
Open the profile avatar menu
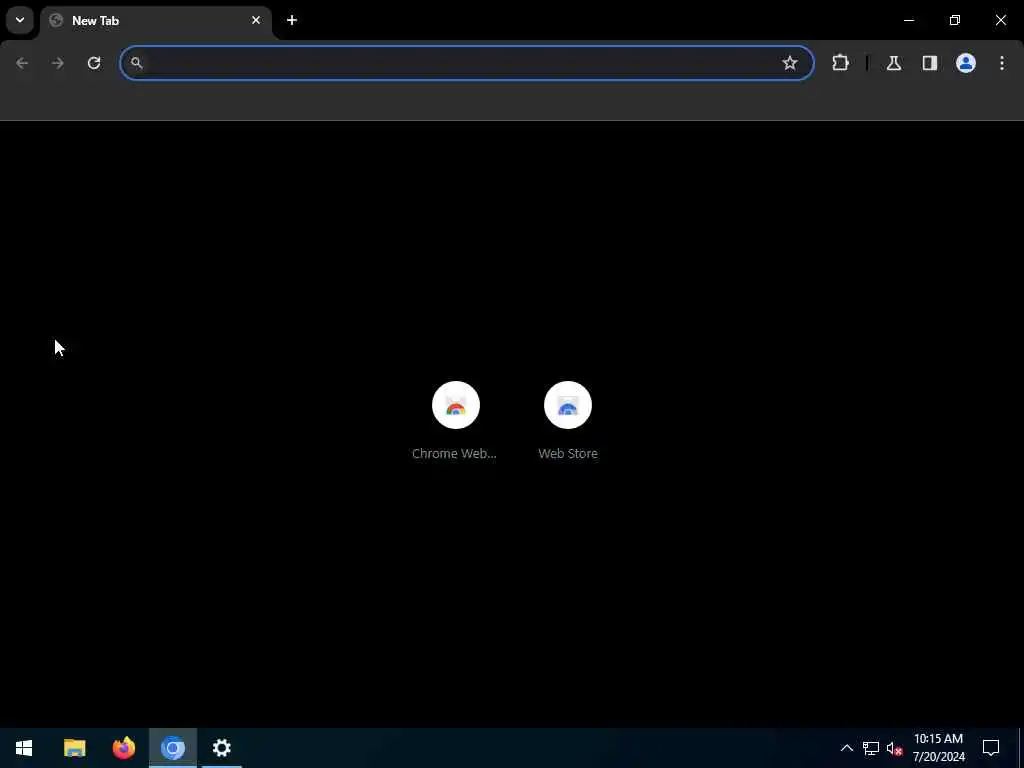[x=966, y=63]
